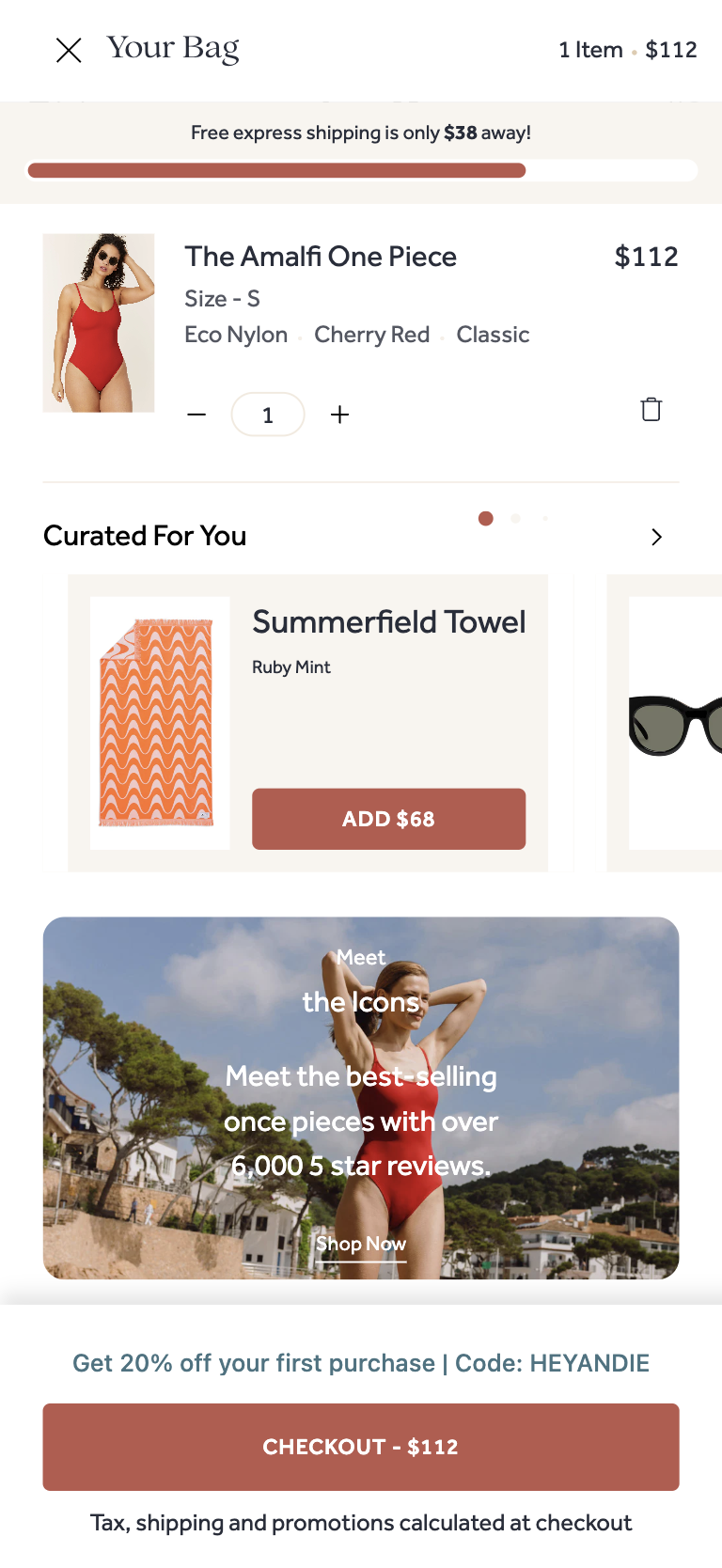Open the Summerfield Towel thumbnail
This screenshot has height=1568, width=722.
[160, 723]
